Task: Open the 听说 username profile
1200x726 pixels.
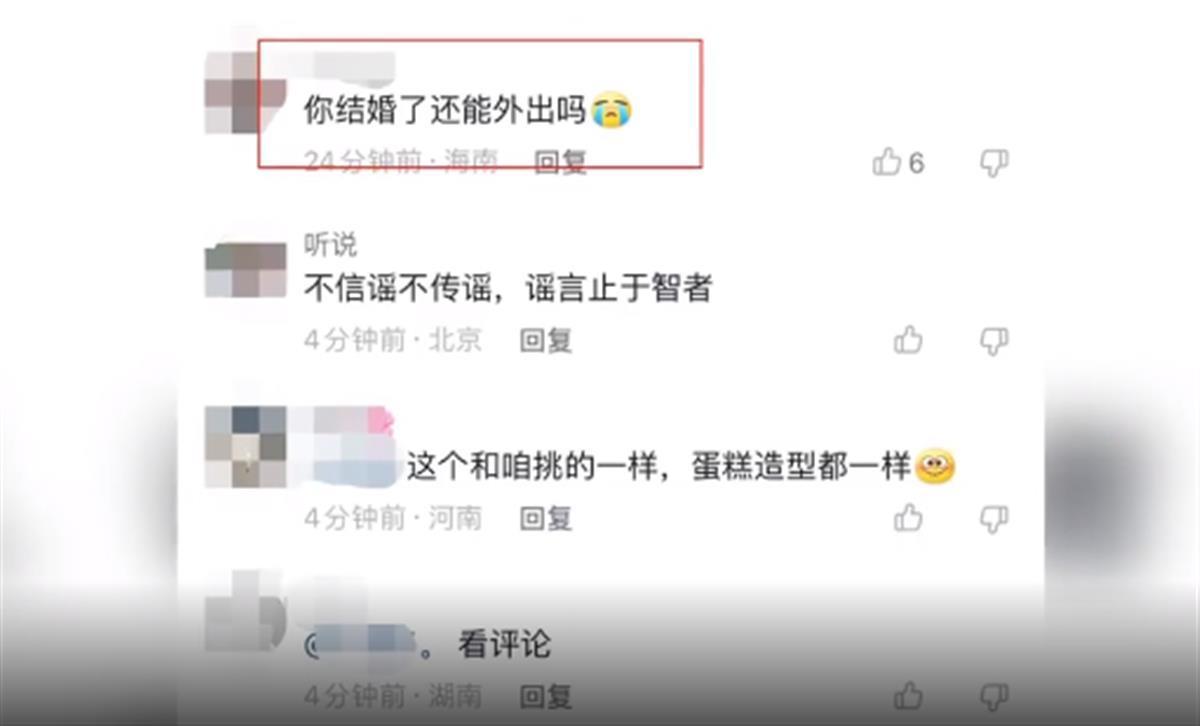Action: pos(330,245)
